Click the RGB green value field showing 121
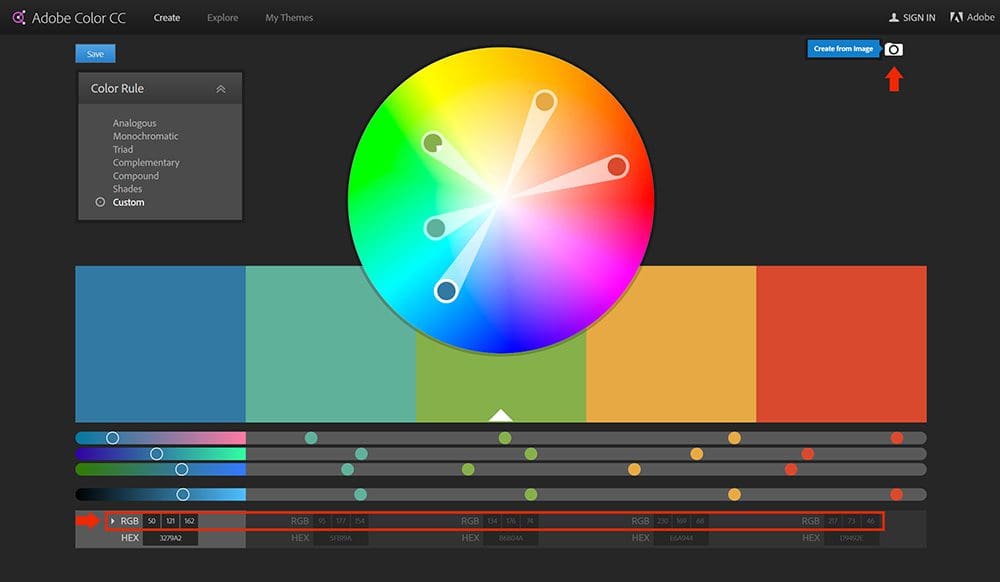The height and width of the screenshot is (582, 1000). click(170, 521)
